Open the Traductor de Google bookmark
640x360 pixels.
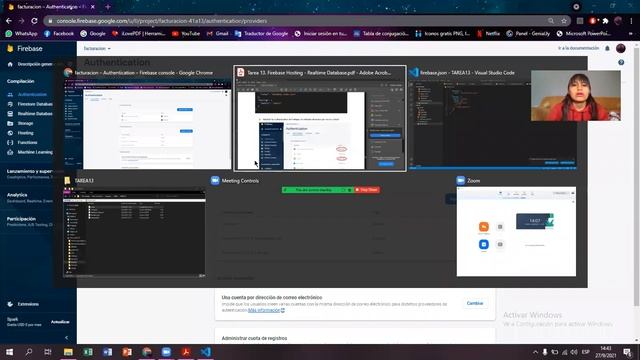tap(261, 33)
